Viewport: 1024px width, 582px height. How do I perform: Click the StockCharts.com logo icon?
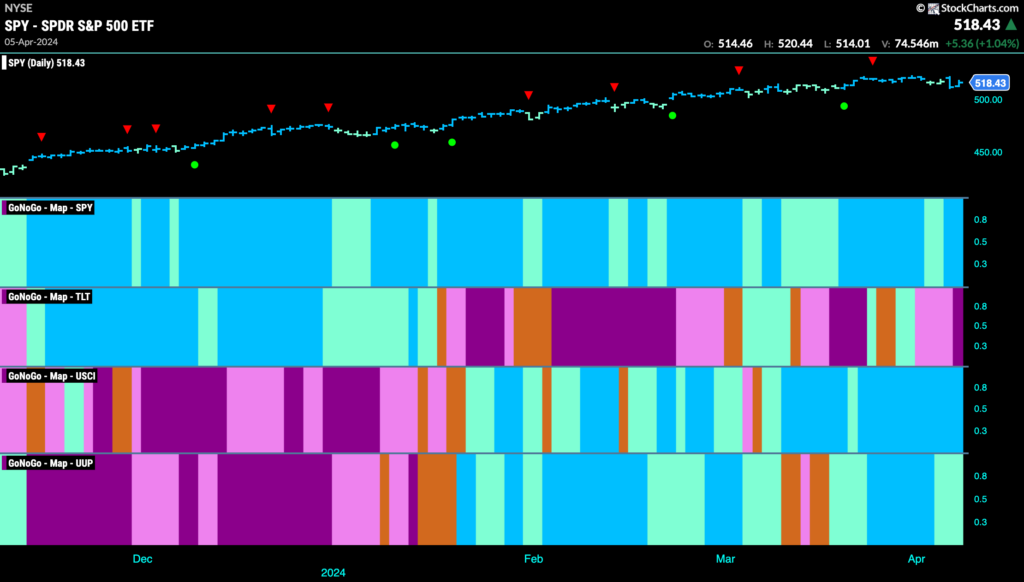pos(933,8)
